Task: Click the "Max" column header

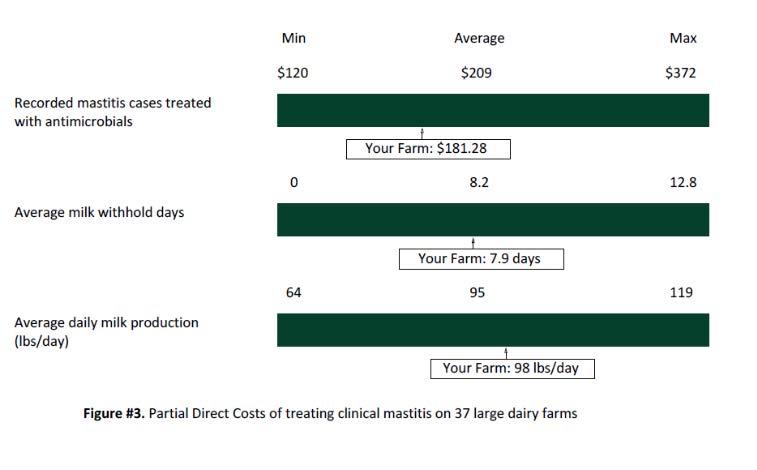Action: 683,38
